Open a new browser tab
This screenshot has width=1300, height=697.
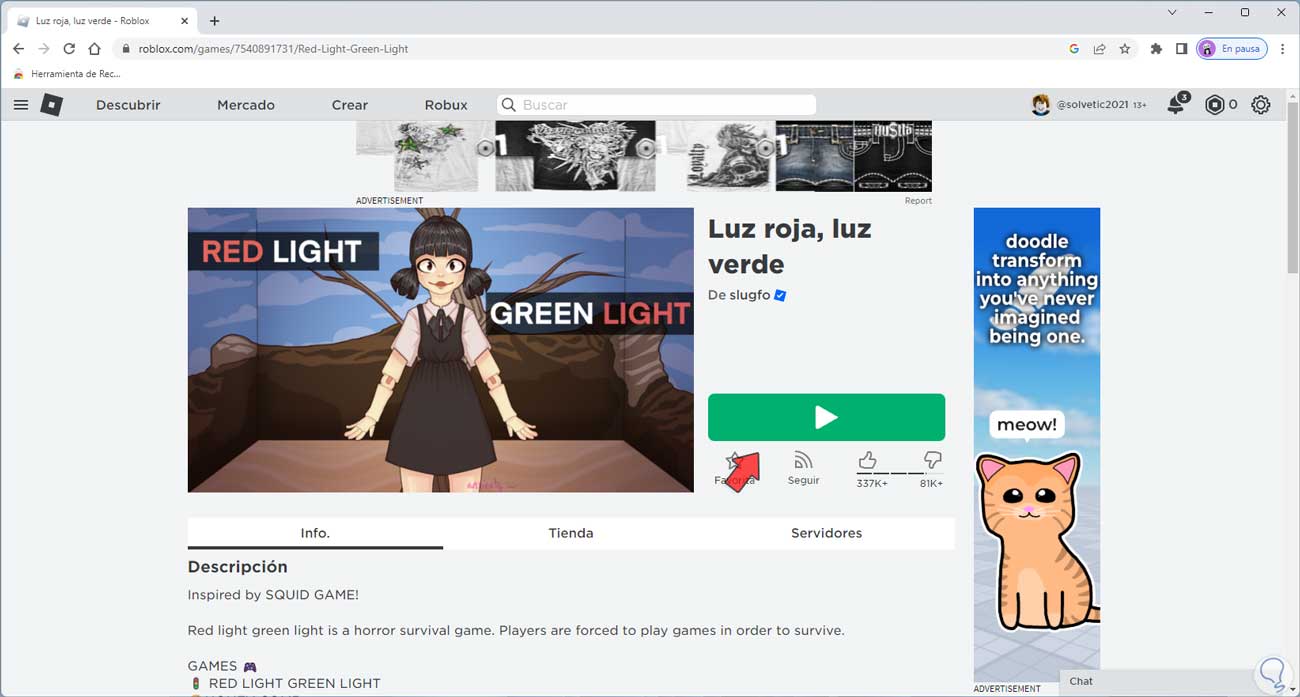pyautogui.click(x=214, y=20)
